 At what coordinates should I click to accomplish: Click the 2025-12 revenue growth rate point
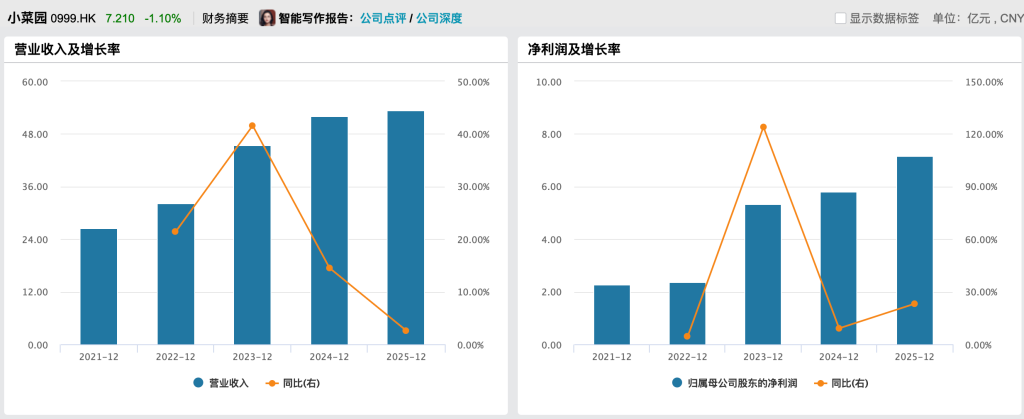pyautogui.click(x=405, y=331)
